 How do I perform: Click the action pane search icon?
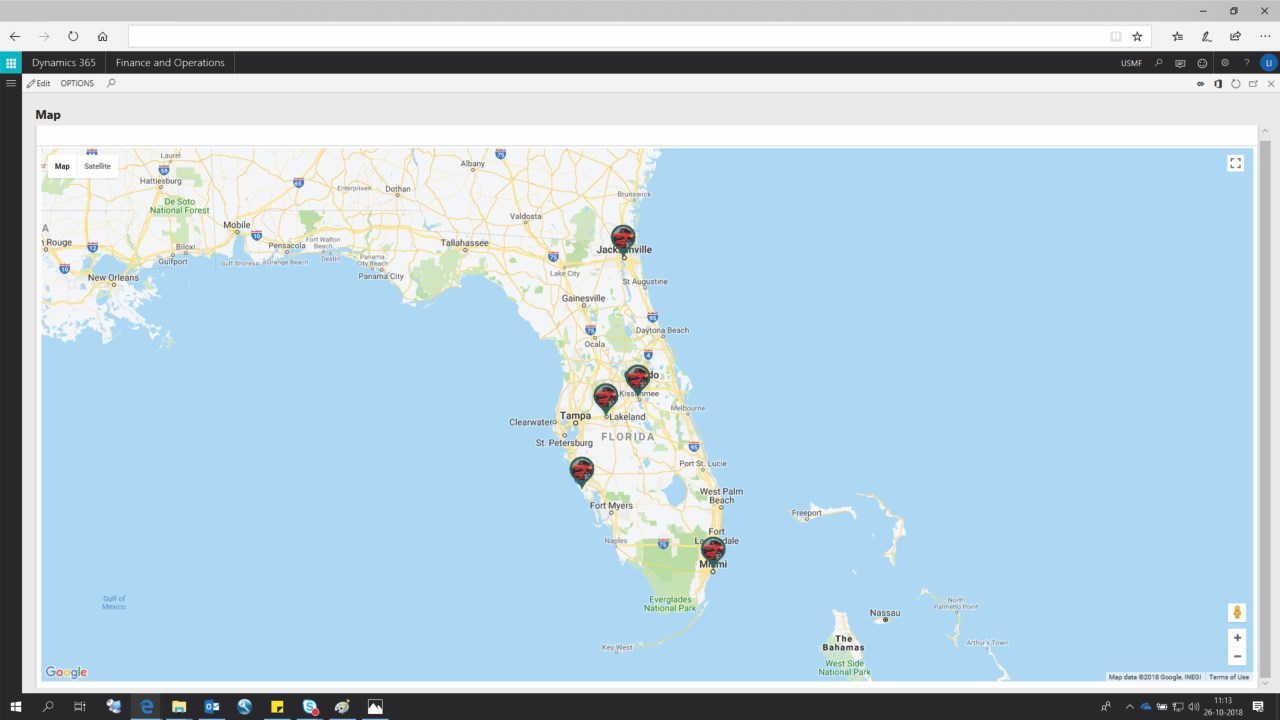111,83
